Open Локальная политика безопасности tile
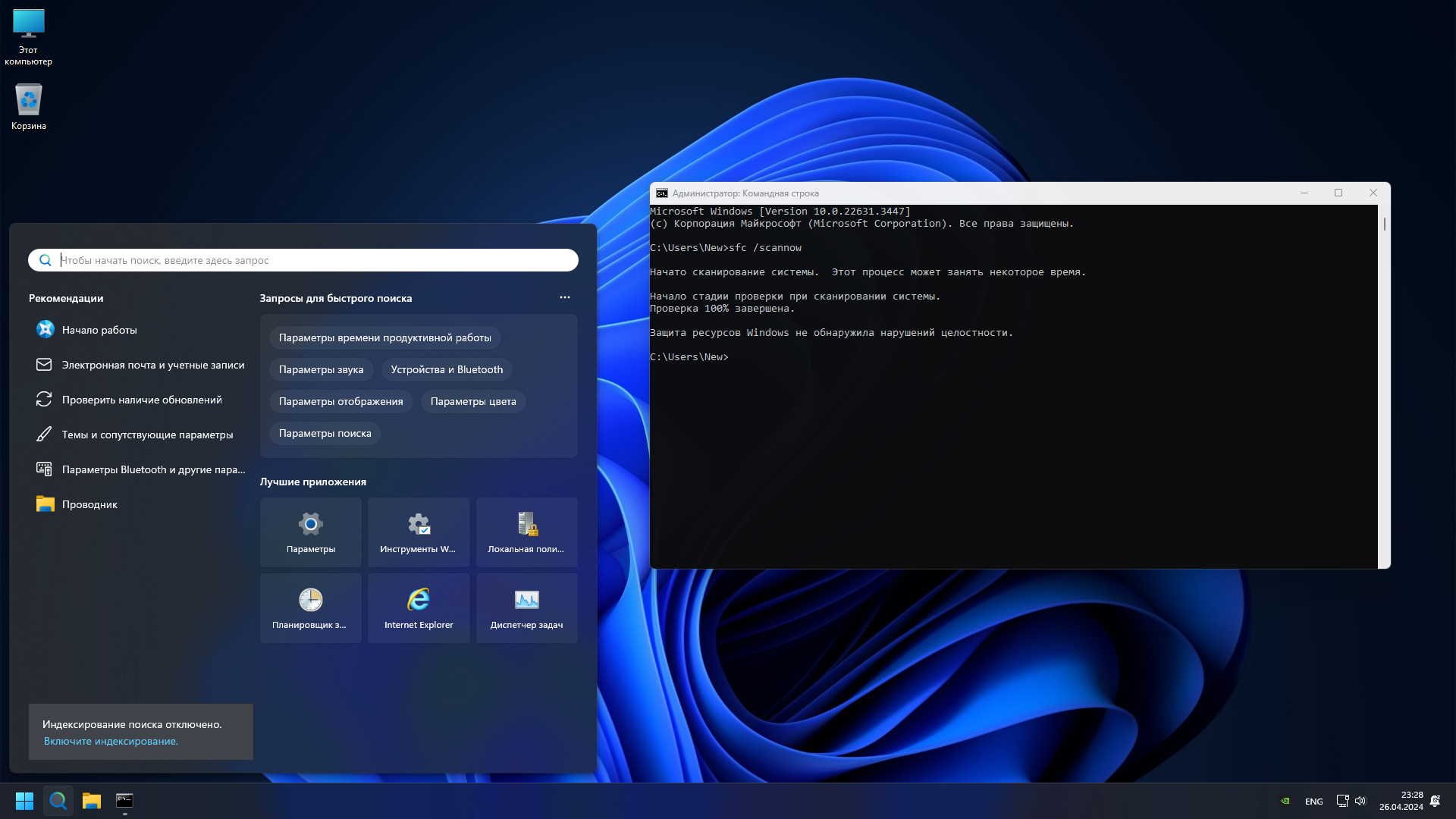Screen dimensions: 1456x819 coord(526,532)
